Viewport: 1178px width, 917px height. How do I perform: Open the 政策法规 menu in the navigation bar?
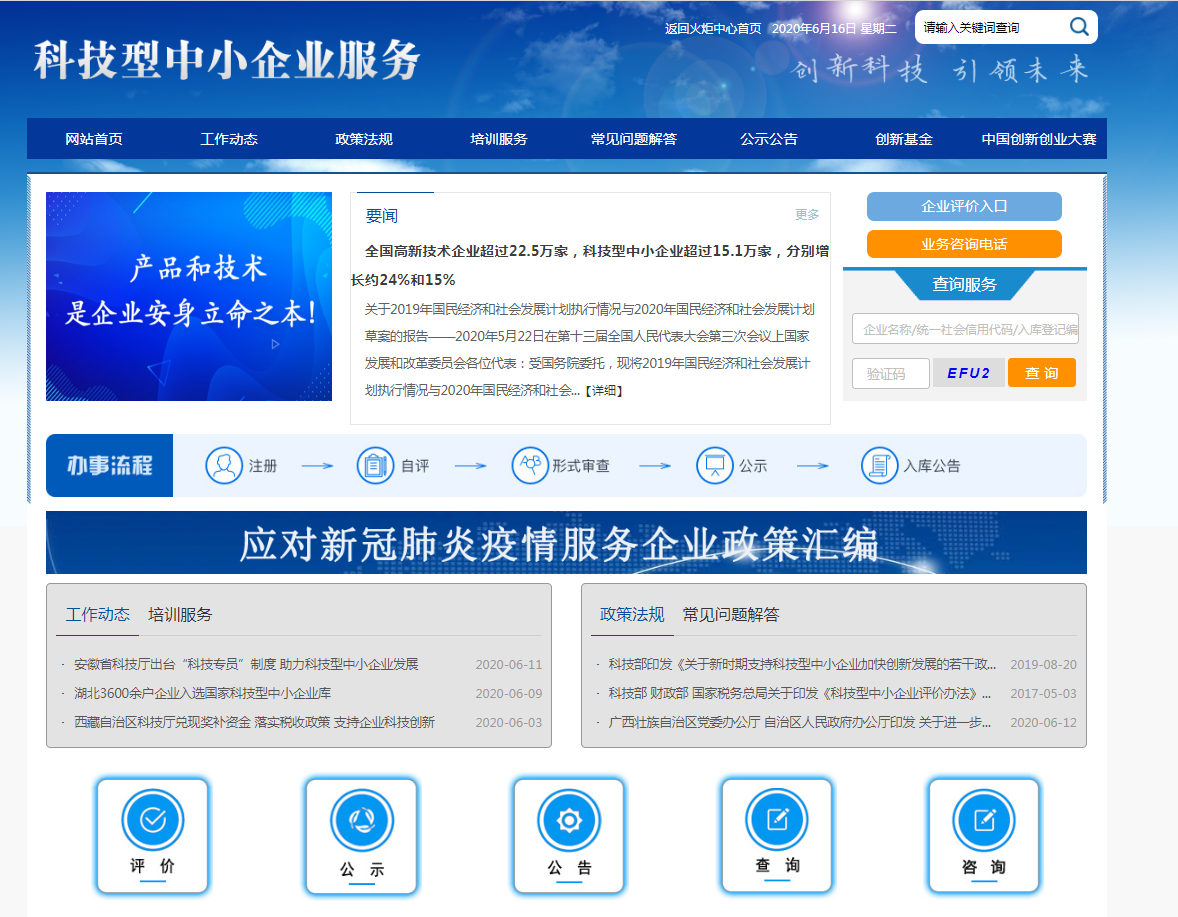coord(363,139)
